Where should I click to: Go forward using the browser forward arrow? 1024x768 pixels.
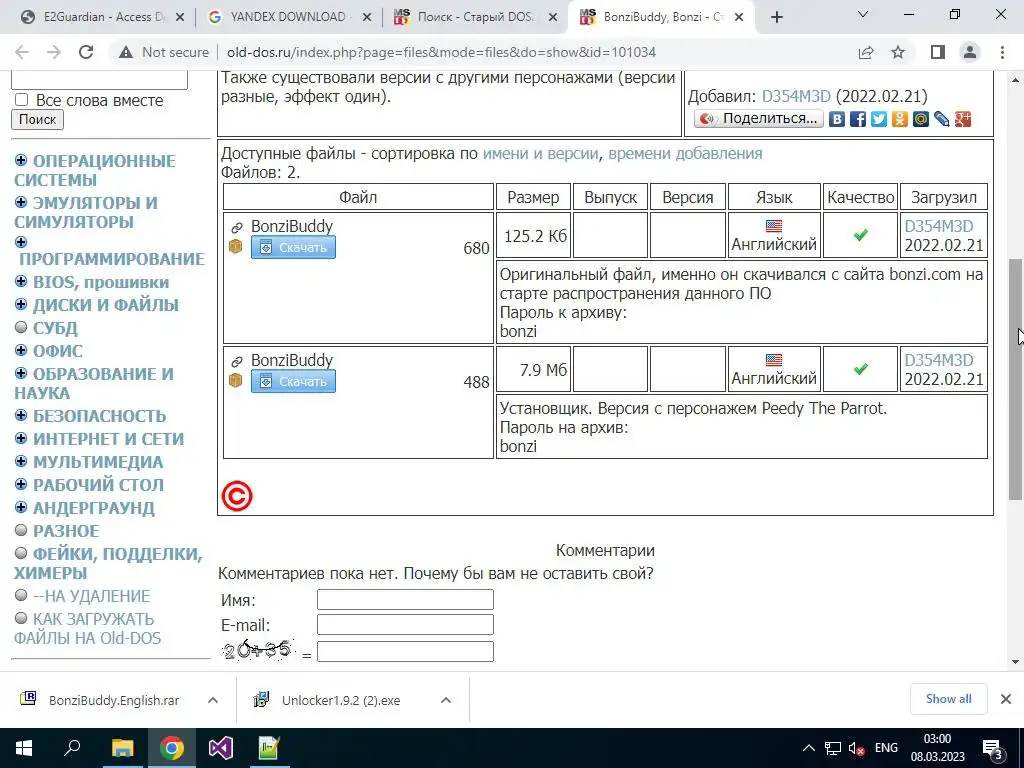click(x=54, y=52)
